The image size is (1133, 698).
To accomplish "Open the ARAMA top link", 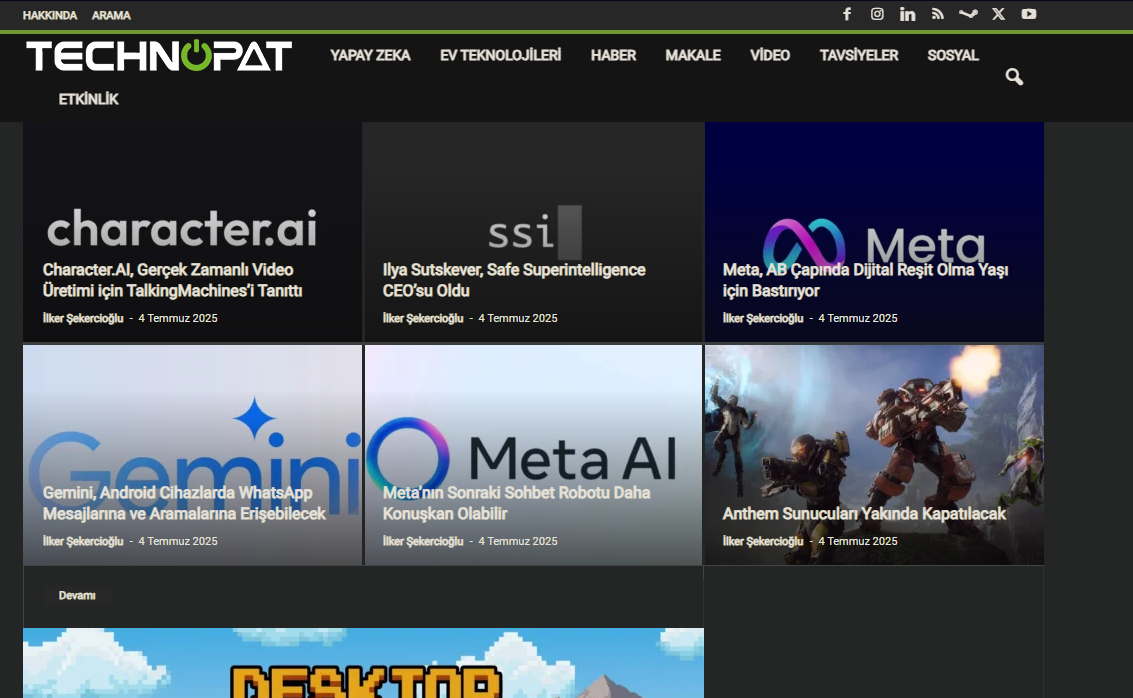I will click(111, 15).
